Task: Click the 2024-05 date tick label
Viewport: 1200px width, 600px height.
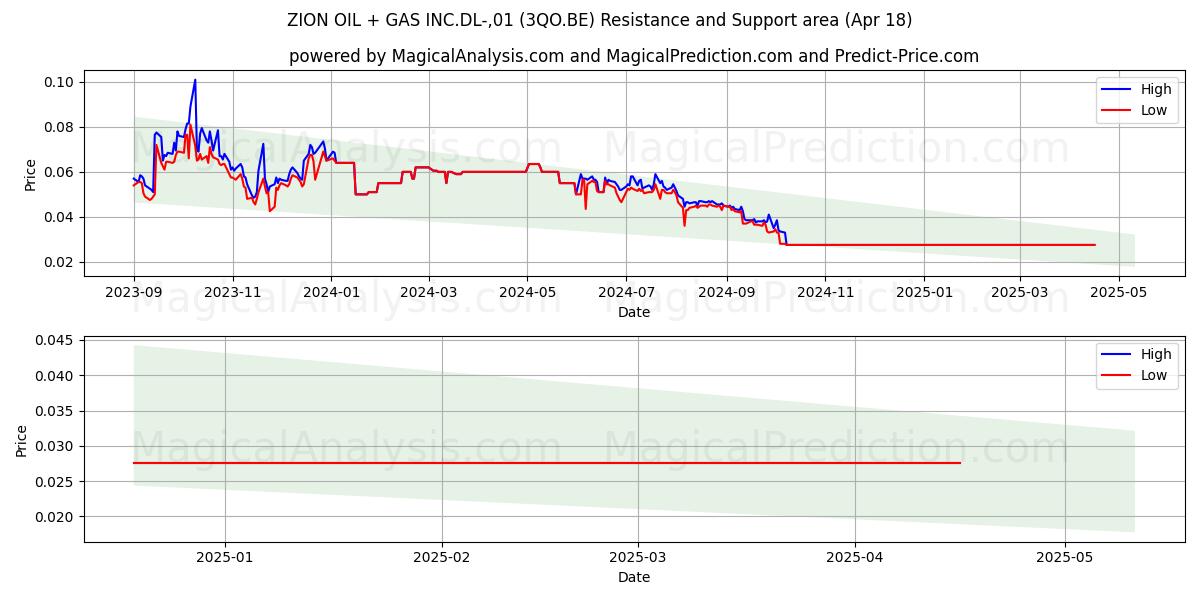Action: [527, 291]
